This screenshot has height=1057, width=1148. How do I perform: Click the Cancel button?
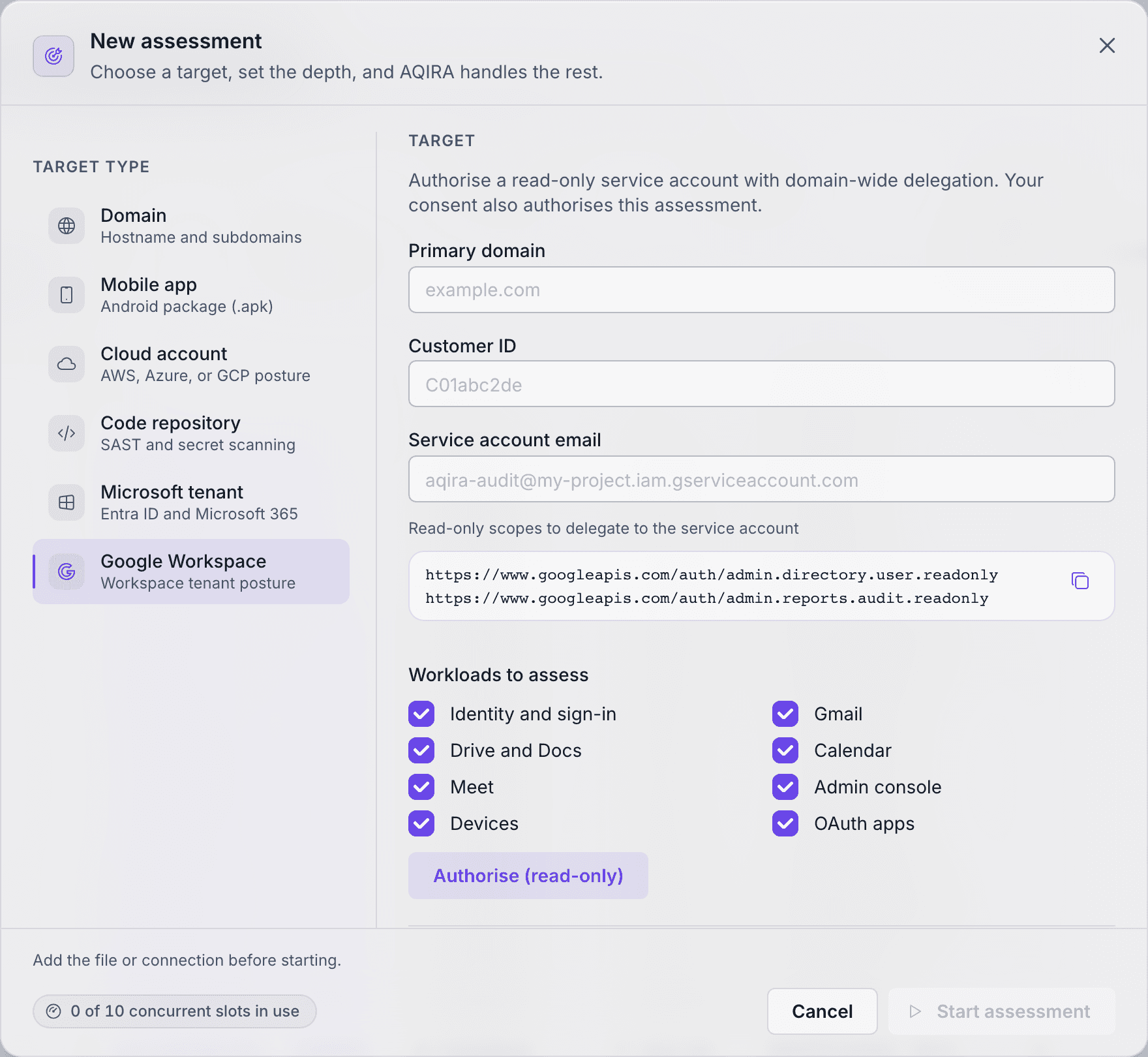(823, 1011)
